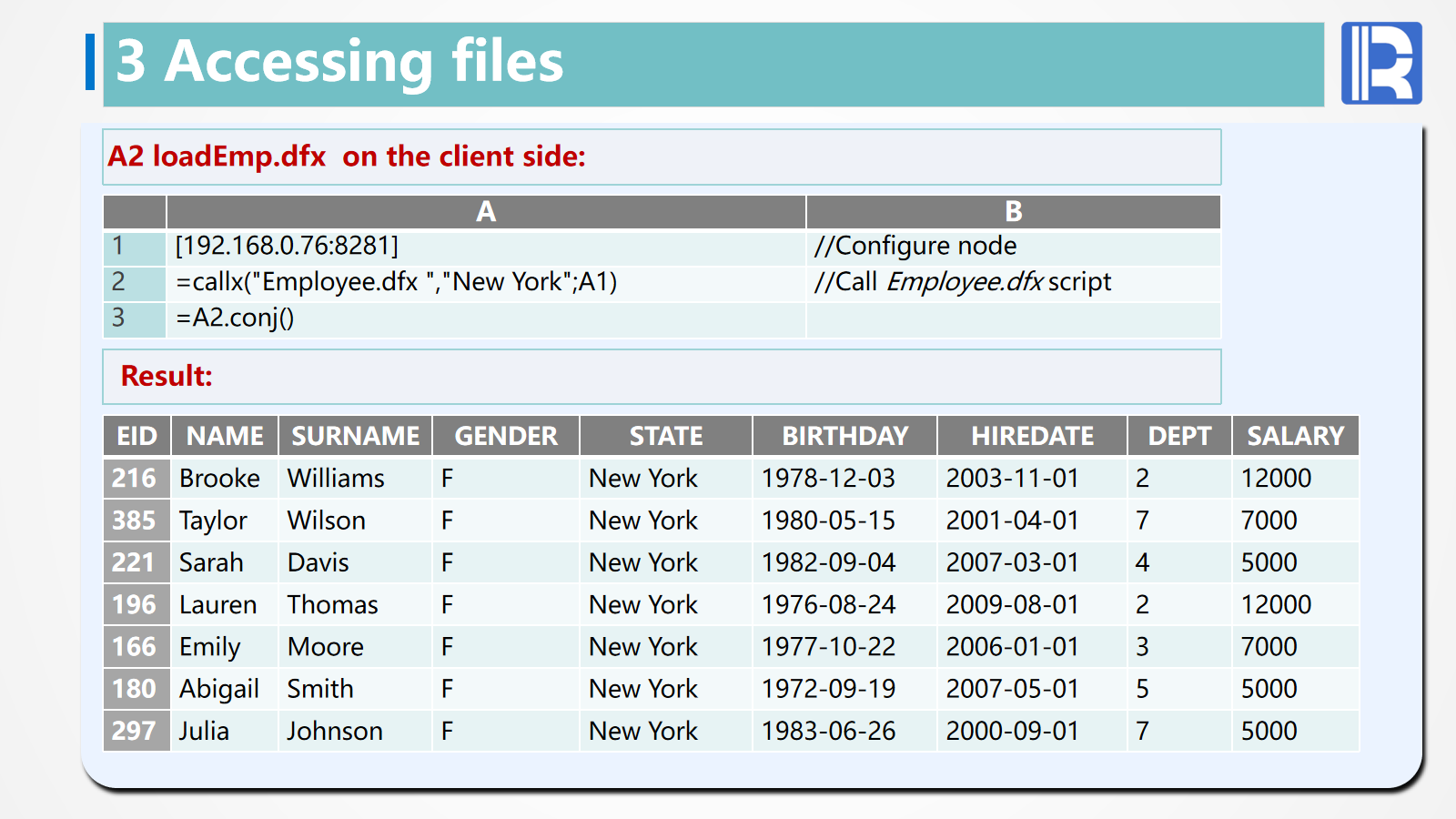Screen dimensions: 1456x819
Task: Select the =A2.conj() cell
Action: coord(235,318)
